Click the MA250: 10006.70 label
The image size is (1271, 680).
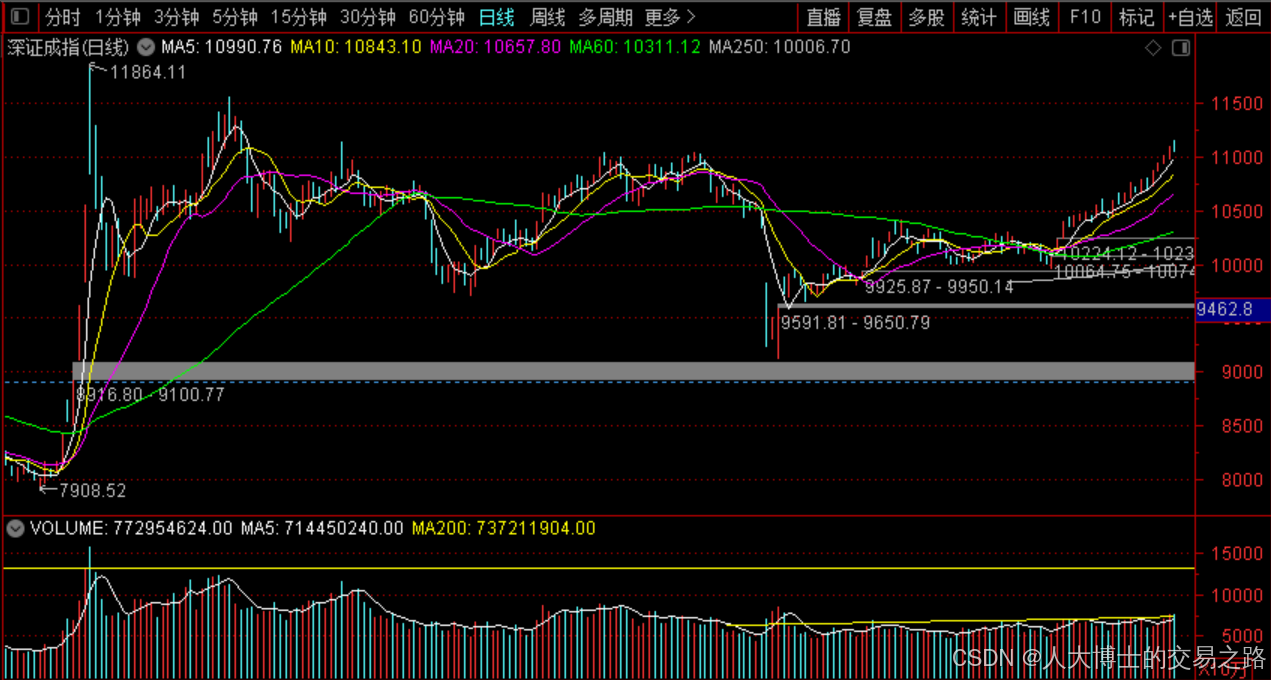[x=779, y=47]
